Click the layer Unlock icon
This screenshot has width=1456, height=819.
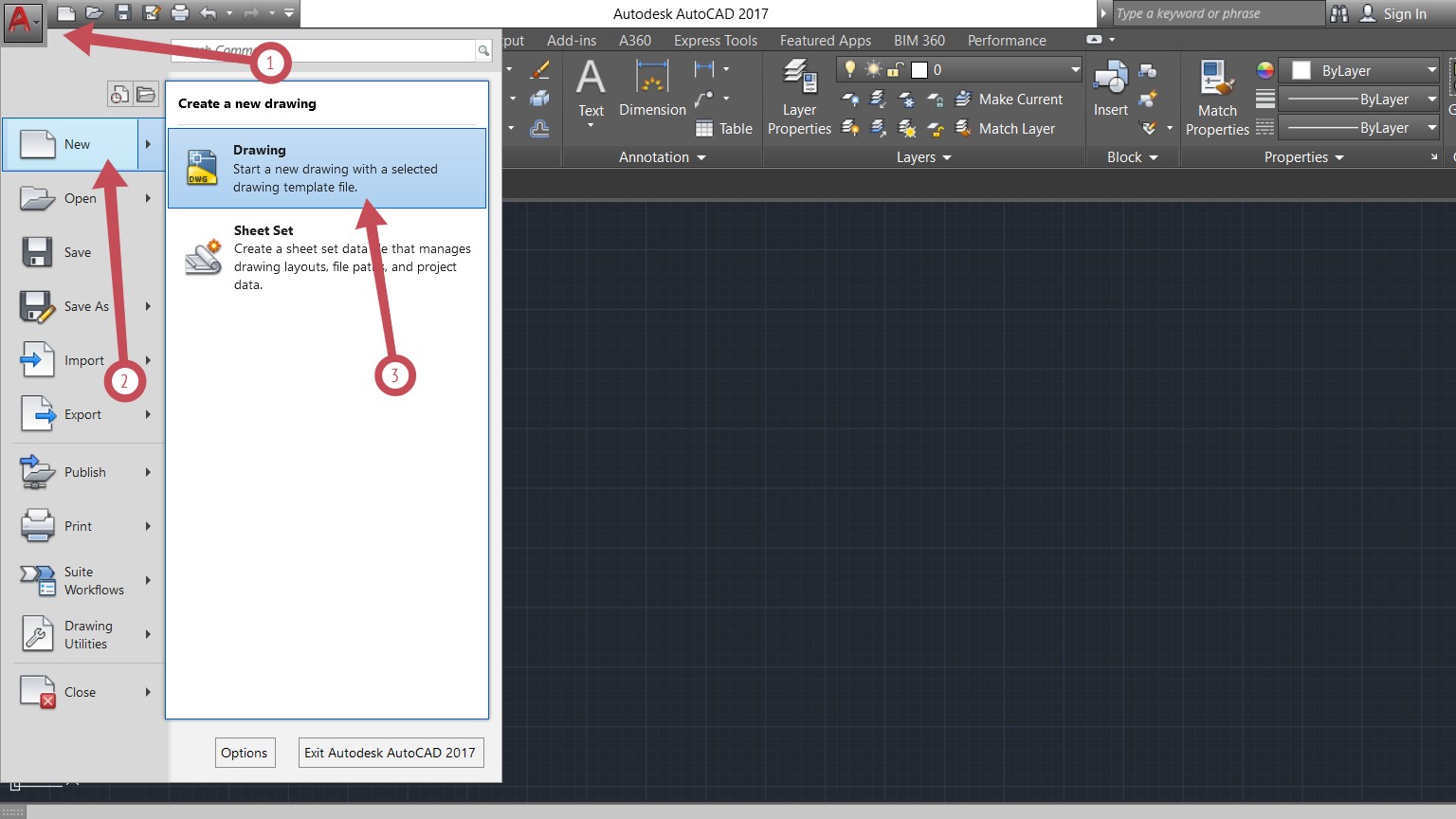point(936,128)
